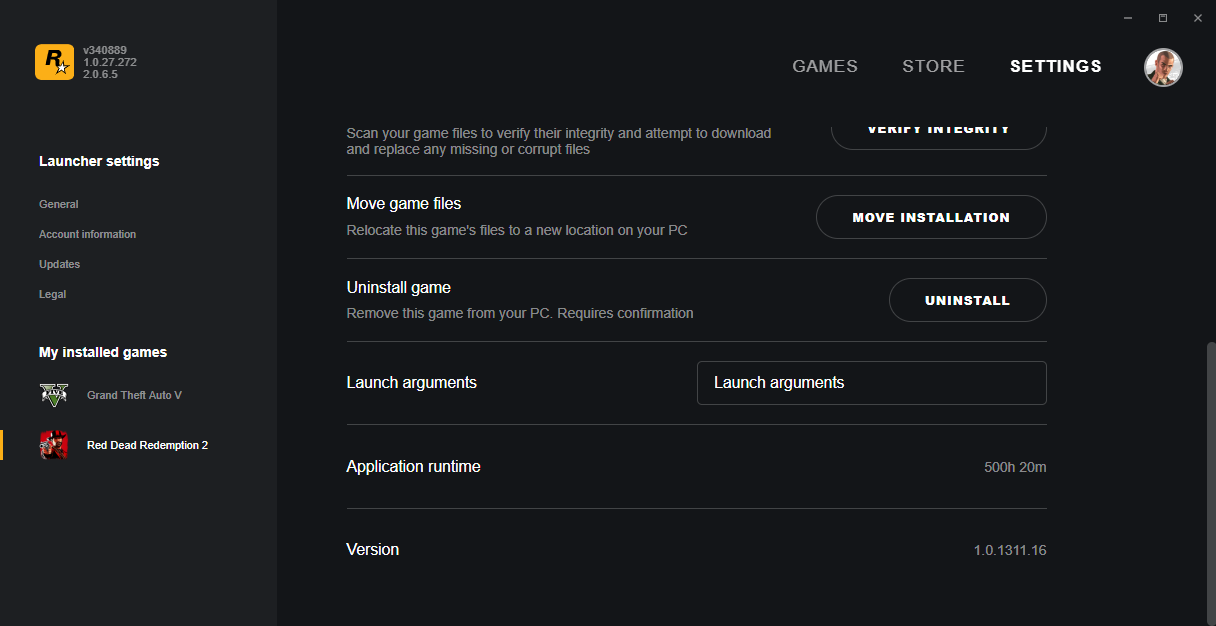The width and height of the screenshot is (1216, 626).
Task: Click the Rockstar Games logo icon
Action: [x=54, y=62]
